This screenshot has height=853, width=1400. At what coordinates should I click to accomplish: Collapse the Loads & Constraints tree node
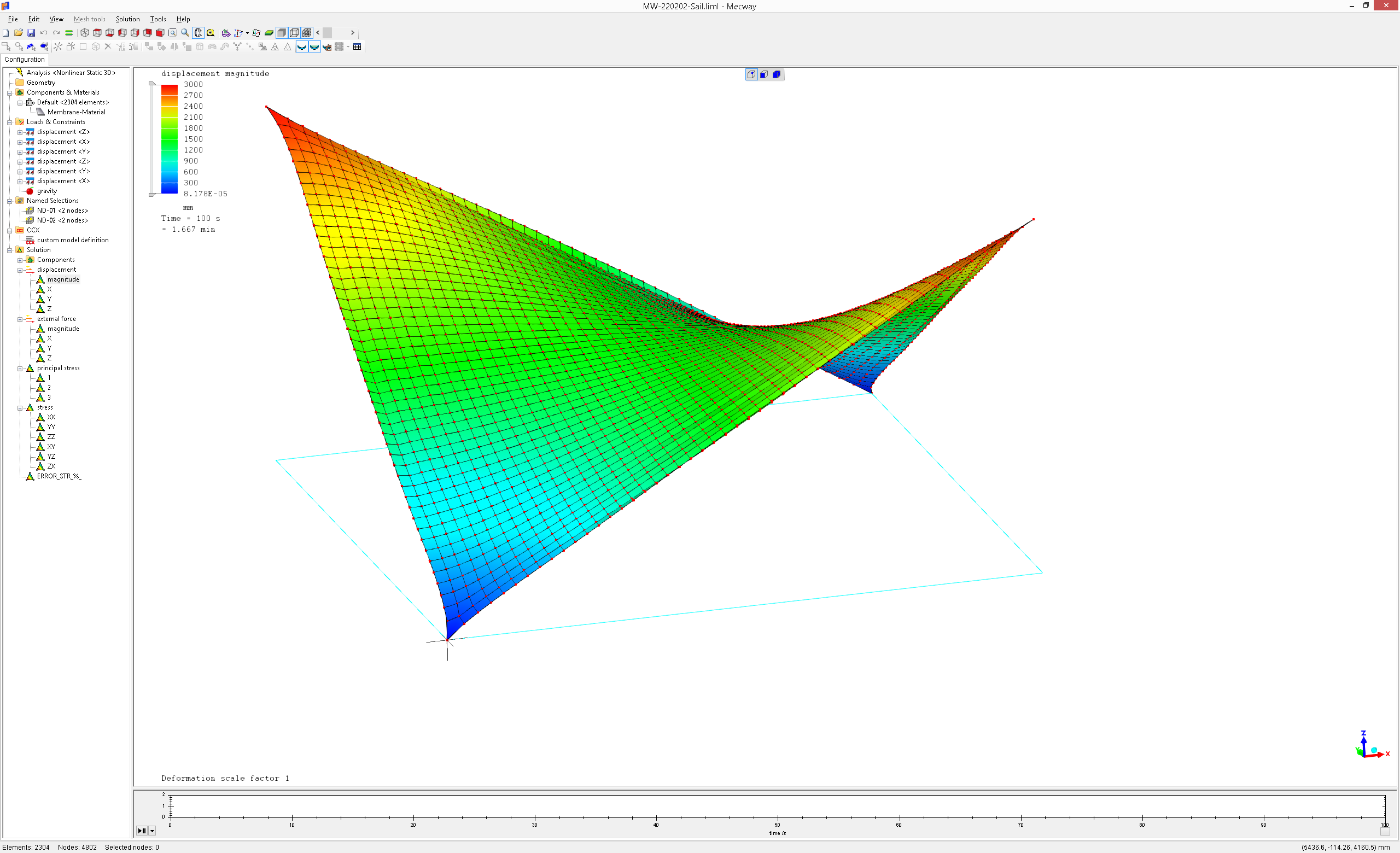point(10,122)
